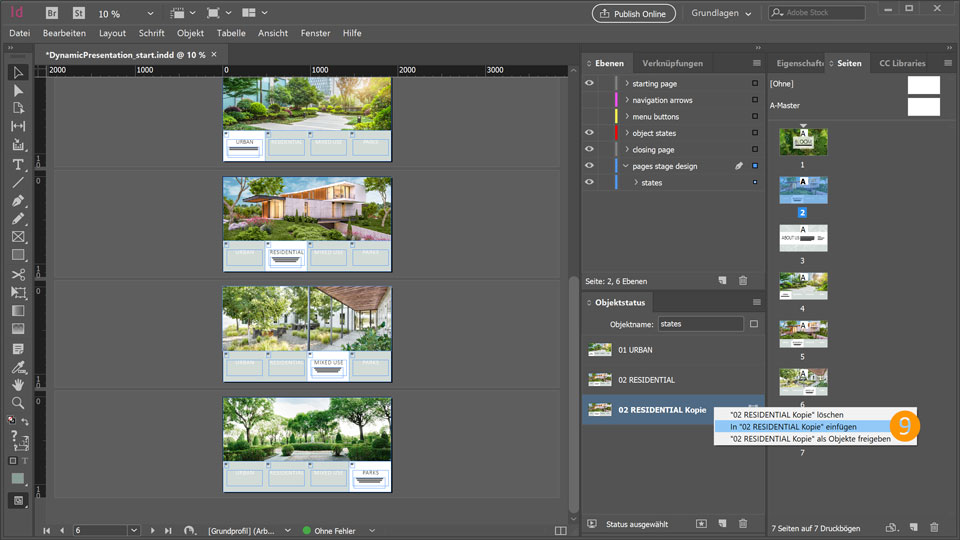Image resolution: width=960 pixels, height=540 pixels.
Task: Delete object state with trash icon
Action: [x=743, y=523]
